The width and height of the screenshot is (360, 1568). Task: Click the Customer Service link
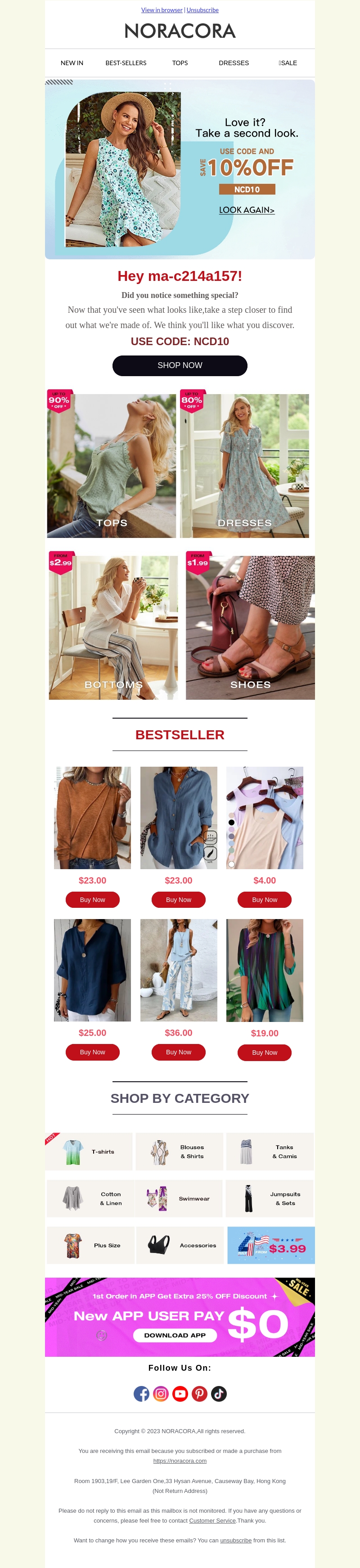pos(212,1520)
